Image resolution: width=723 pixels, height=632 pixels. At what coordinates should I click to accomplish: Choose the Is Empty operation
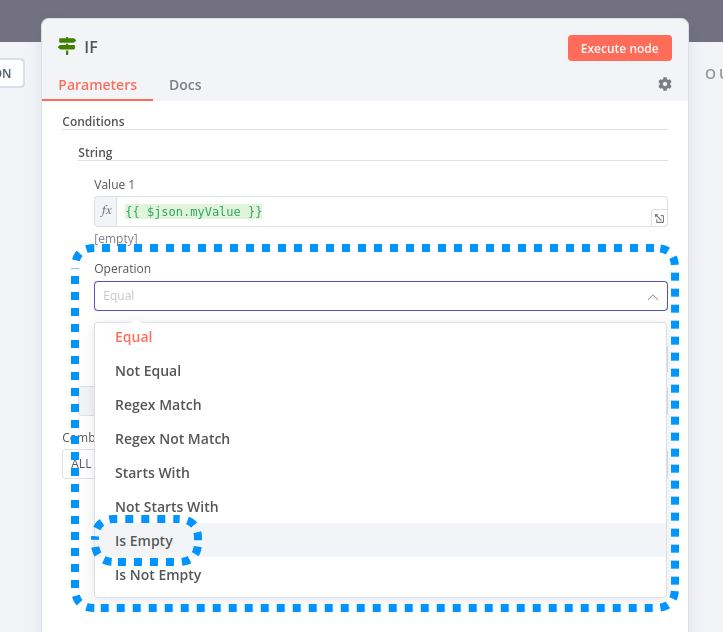(144, 541)
